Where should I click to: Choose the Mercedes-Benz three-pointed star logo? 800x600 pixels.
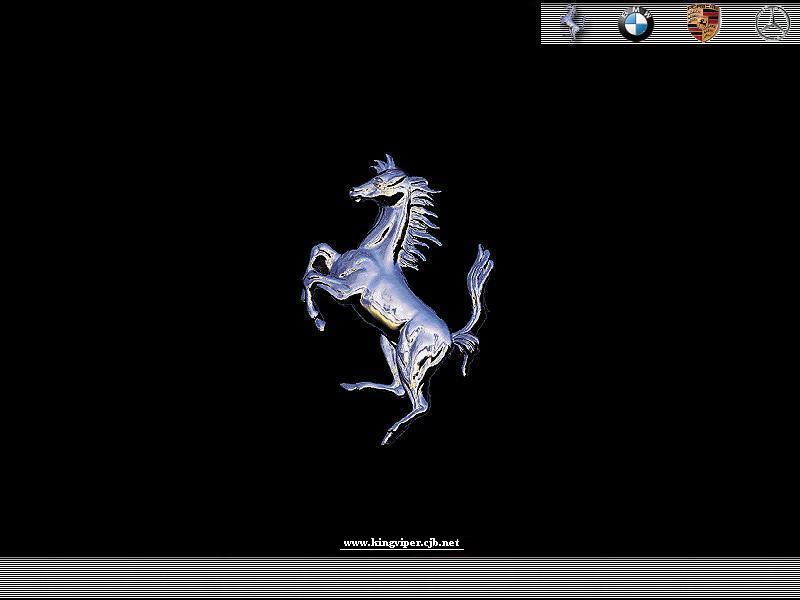click(772, 23)
